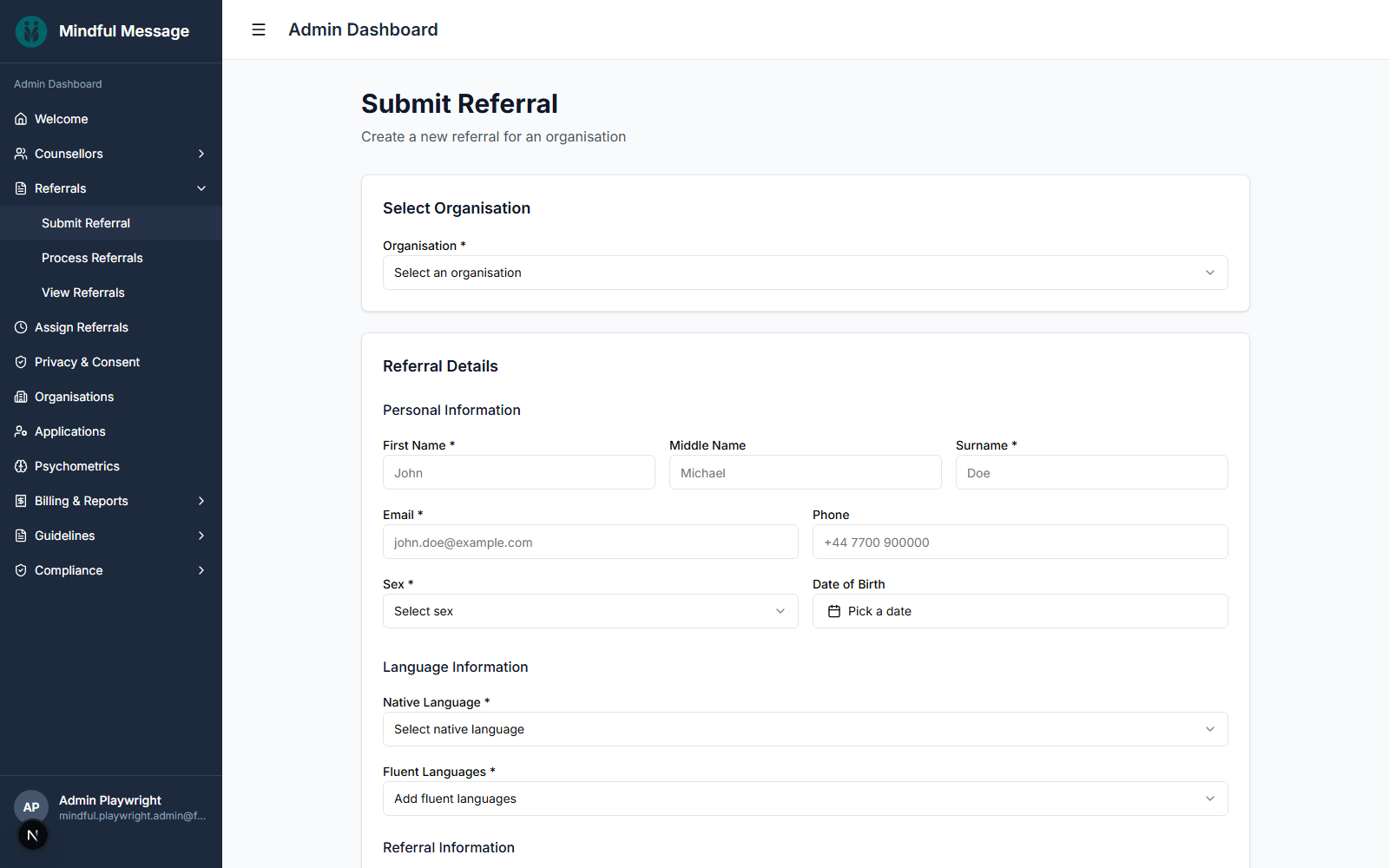The image size is (1389, 868).
Task: Click the Date of Birth field label
Action: pos(849,584)
